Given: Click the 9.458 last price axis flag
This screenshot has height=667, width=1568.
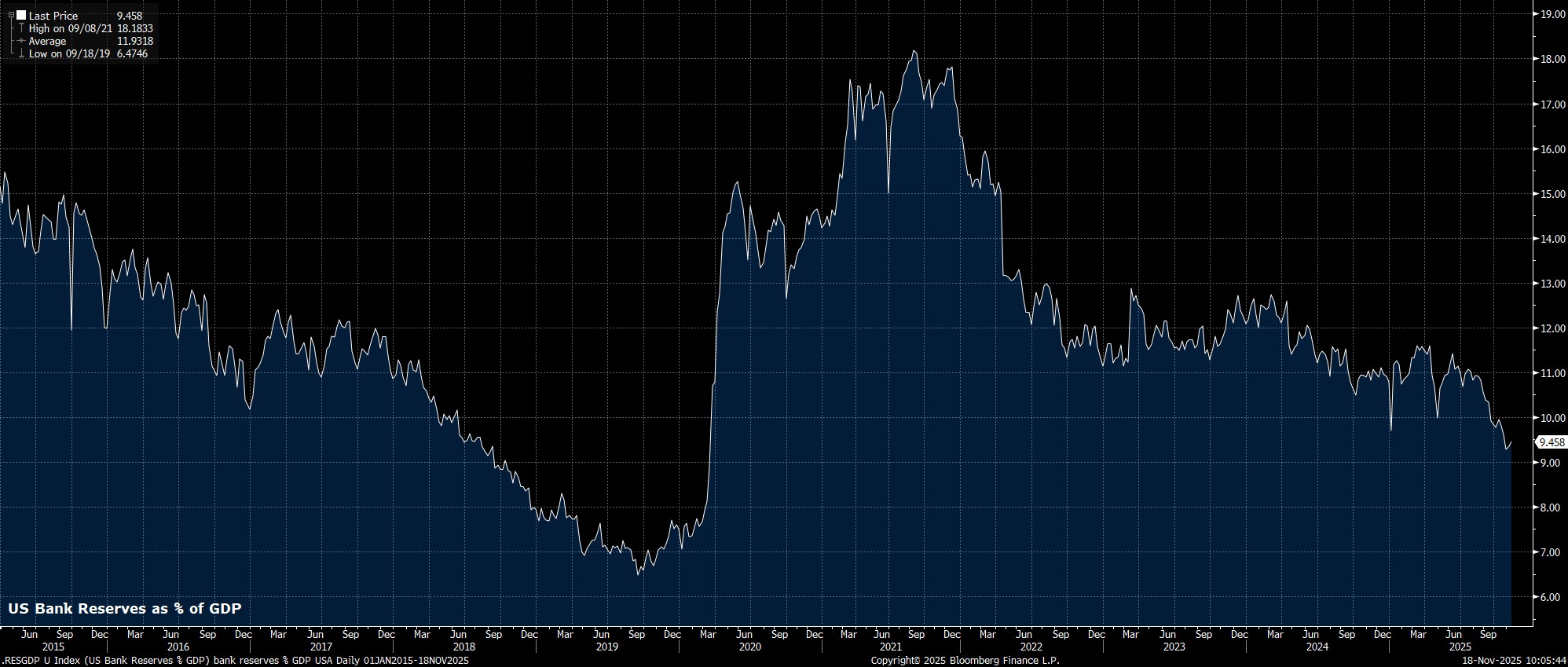Looking at the screenshot, I should (x=1552, y=442).
